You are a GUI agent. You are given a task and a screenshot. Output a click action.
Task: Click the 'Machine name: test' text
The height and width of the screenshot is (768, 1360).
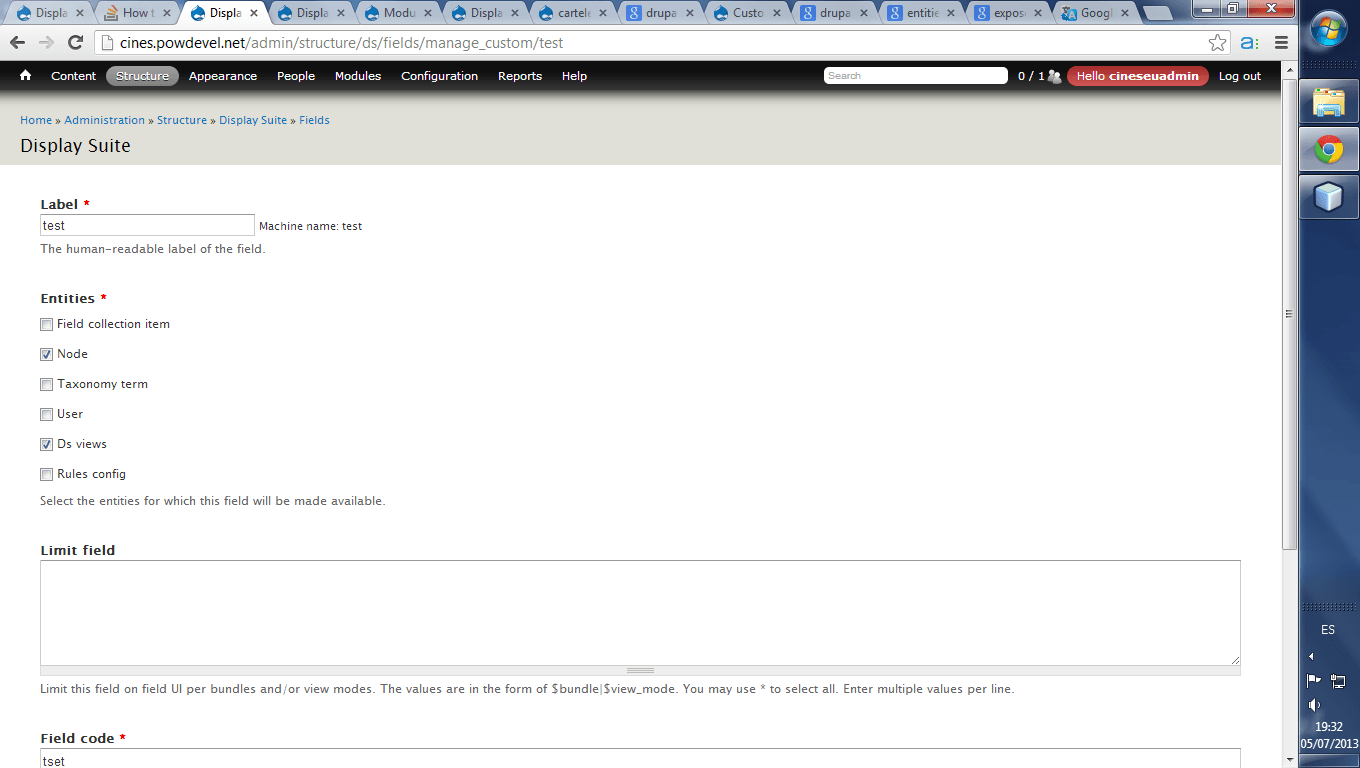click(310, 226)
